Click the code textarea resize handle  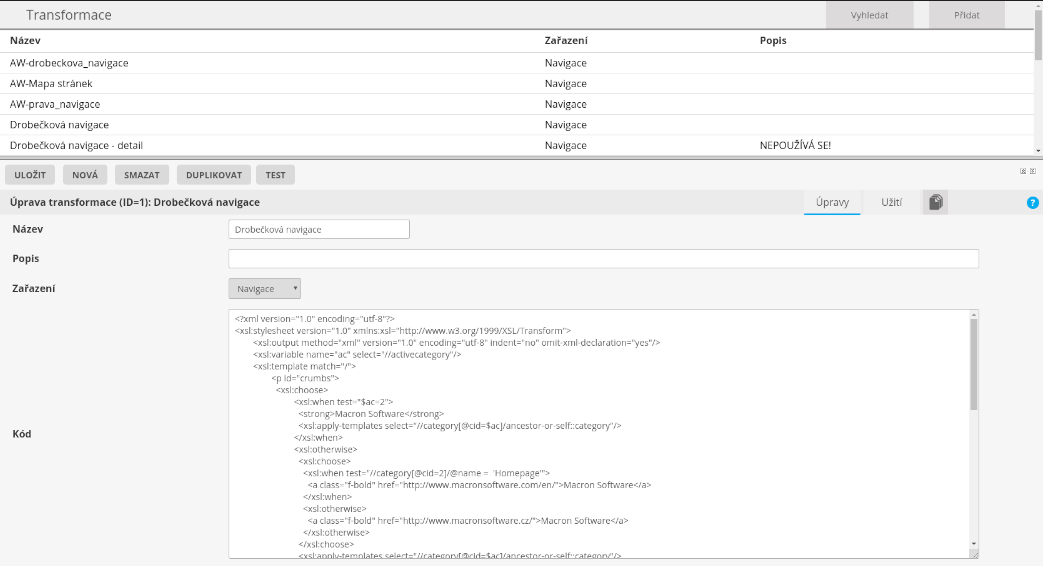pos(974,554)
